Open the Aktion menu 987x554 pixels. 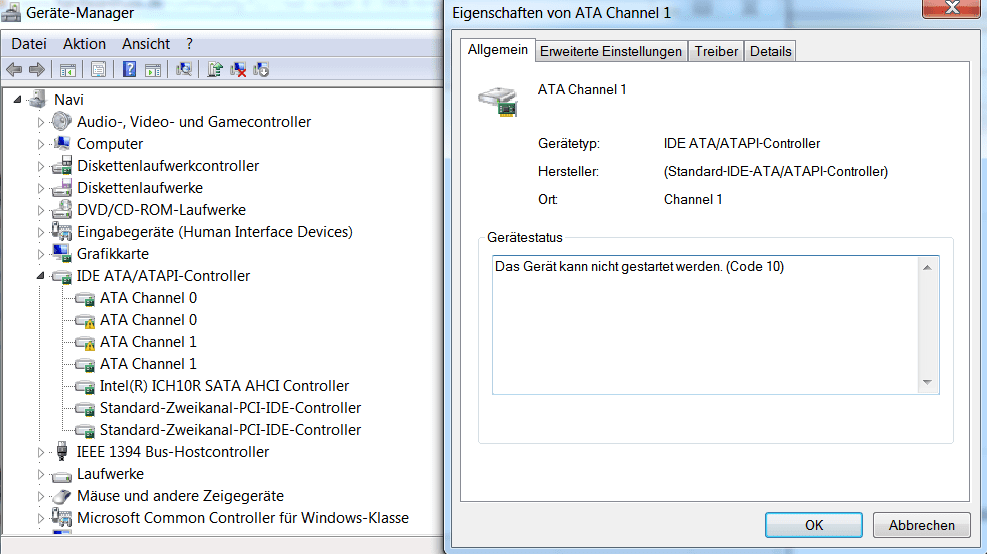point(84,44)
